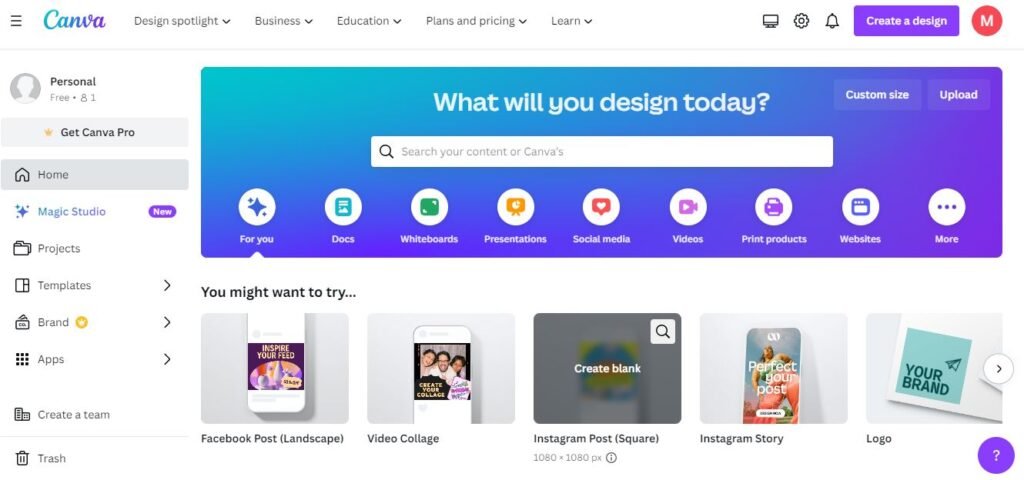The image size is (1024, 480).
Task: Open the settings gear icon
Action: click(801, 21)
